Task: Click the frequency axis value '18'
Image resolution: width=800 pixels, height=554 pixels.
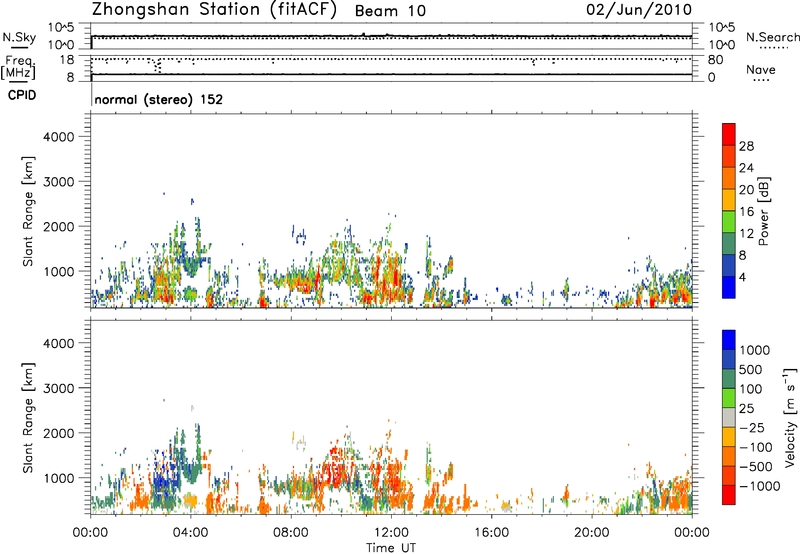Action: tap(67, 60)
